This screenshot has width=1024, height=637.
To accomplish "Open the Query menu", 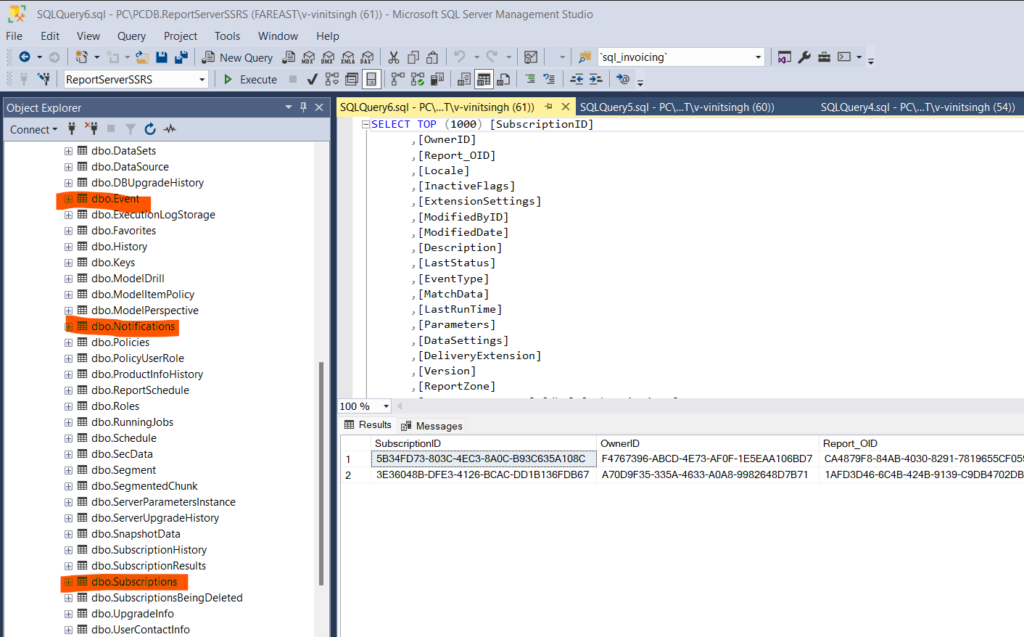I will [131, 36].
